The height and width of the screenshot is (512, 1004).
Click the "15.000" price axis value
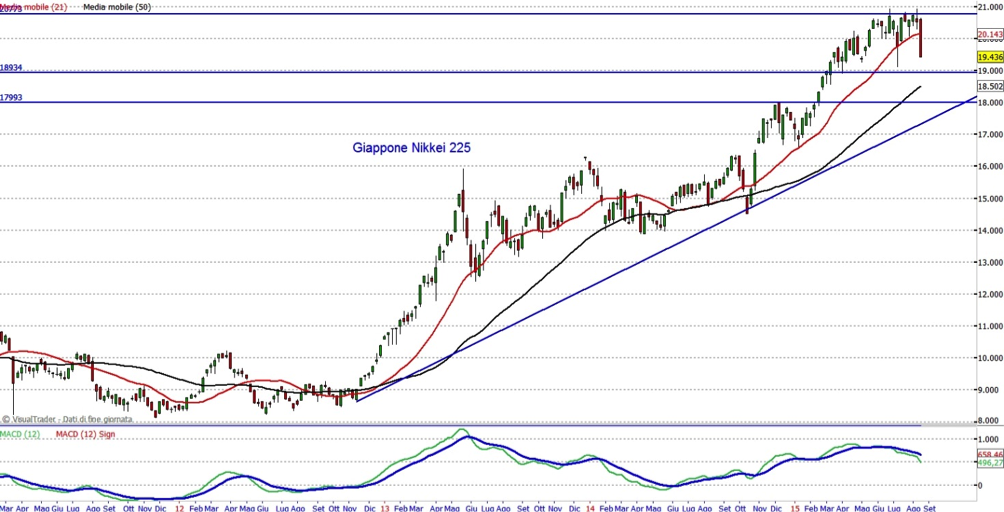(990, 198)
